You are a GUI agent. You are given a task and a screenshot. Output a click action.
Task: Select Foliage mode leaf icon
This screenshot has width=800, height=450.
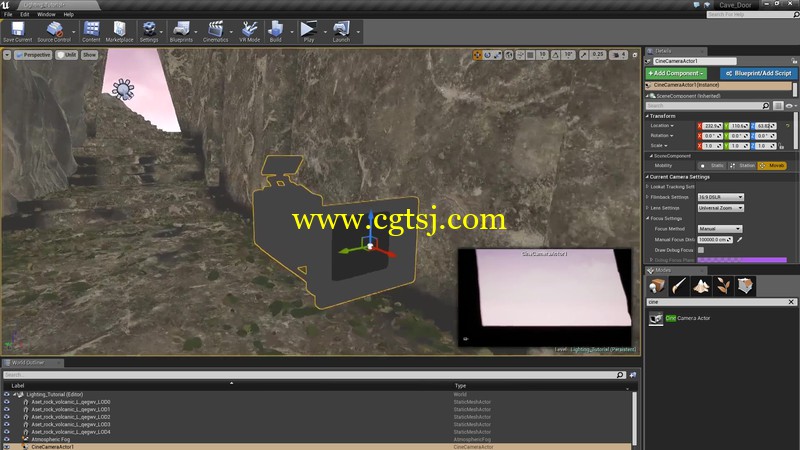723,286
